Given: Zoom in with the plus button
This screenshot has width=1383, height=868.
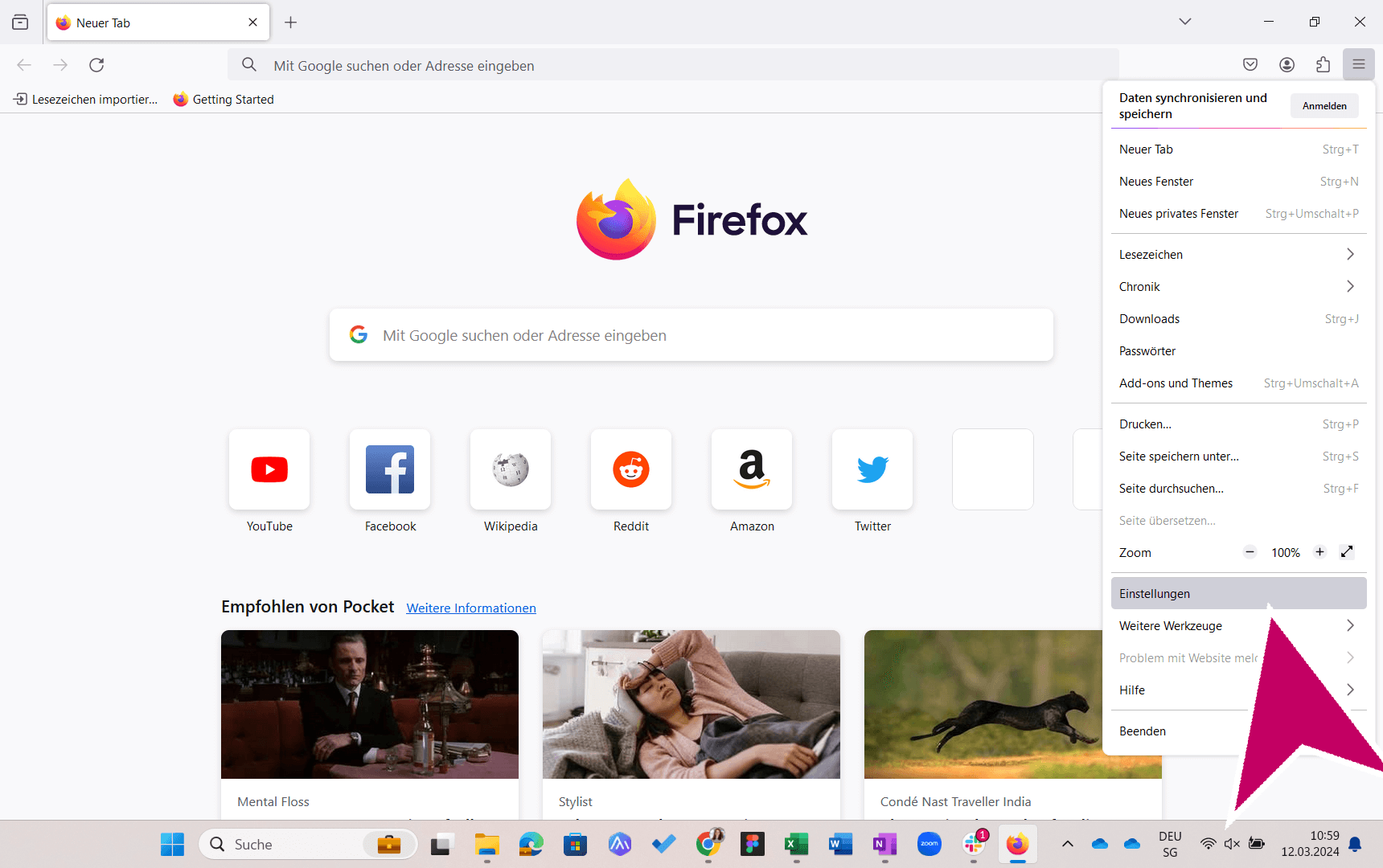Looking at the screenshot, I should 1319,552.
